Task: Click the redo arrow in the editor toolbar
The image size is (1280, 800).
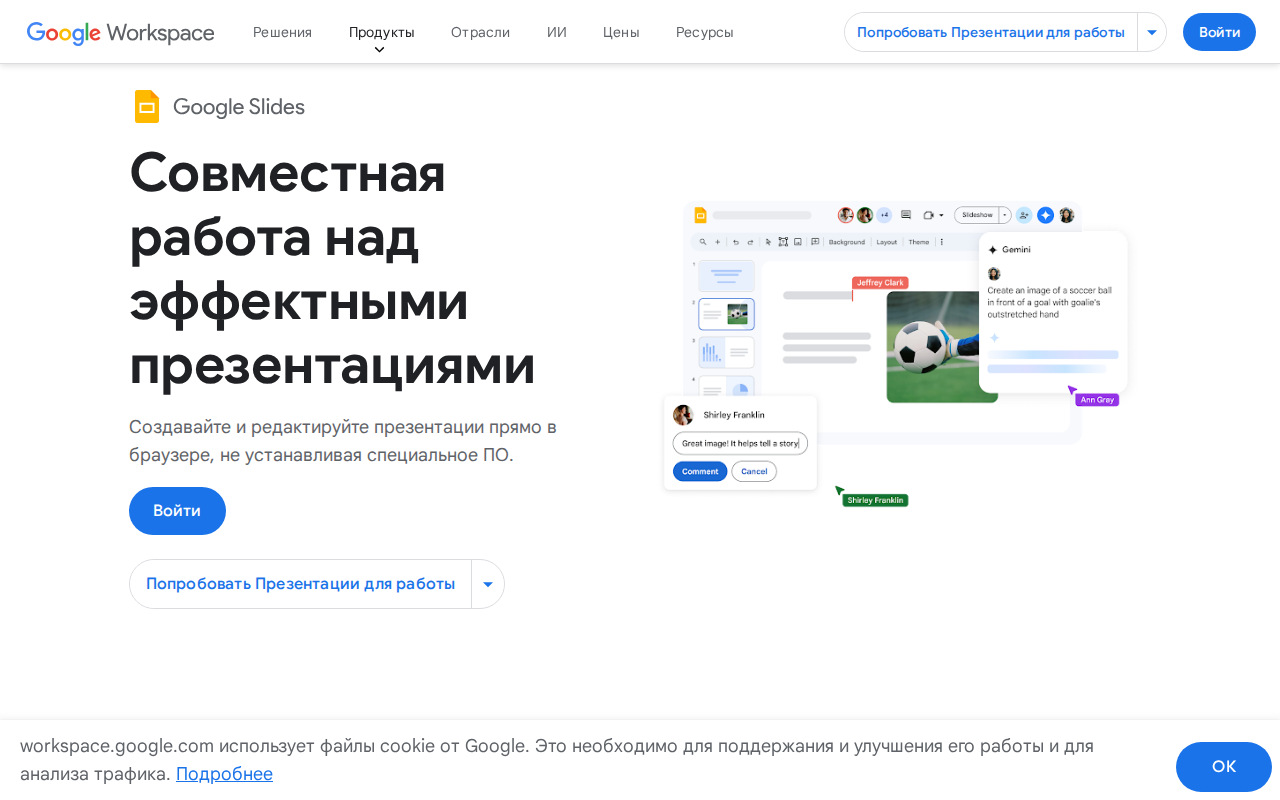Action: click(750, 241)
